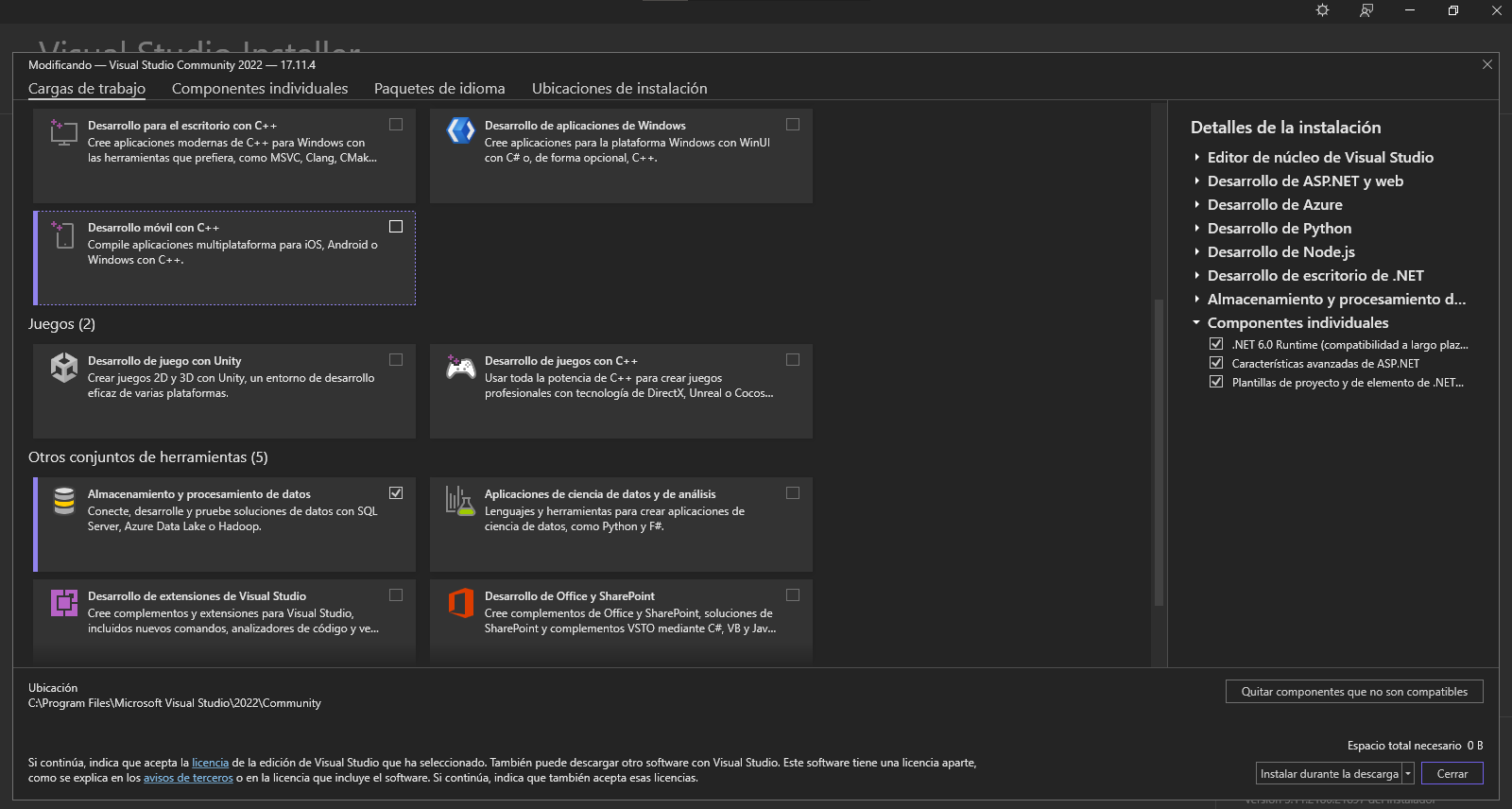Open the licencia link
The image size is (1512, 809).
210,763
